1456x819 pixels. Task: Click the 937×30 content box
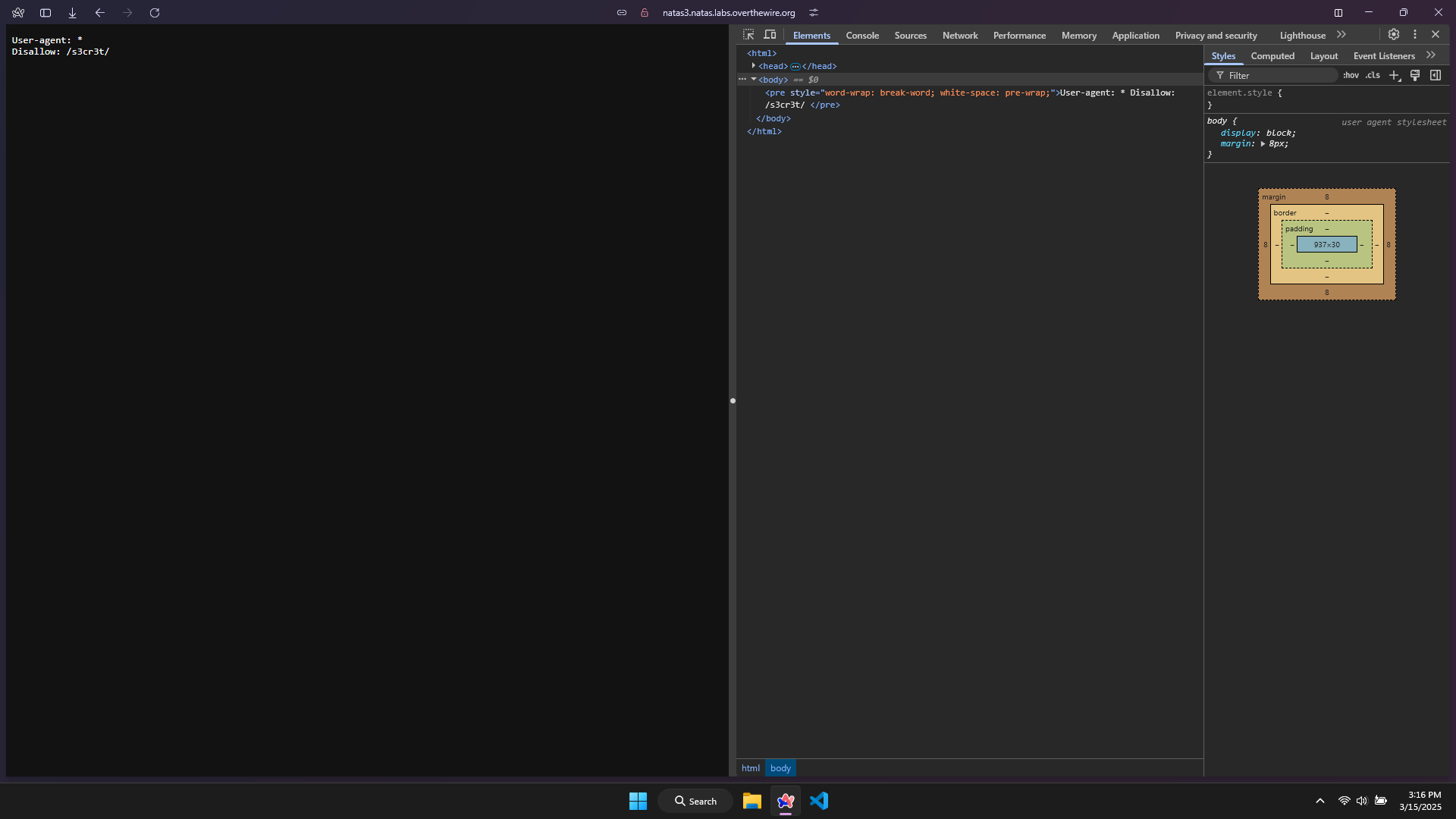coord(1326,245)
